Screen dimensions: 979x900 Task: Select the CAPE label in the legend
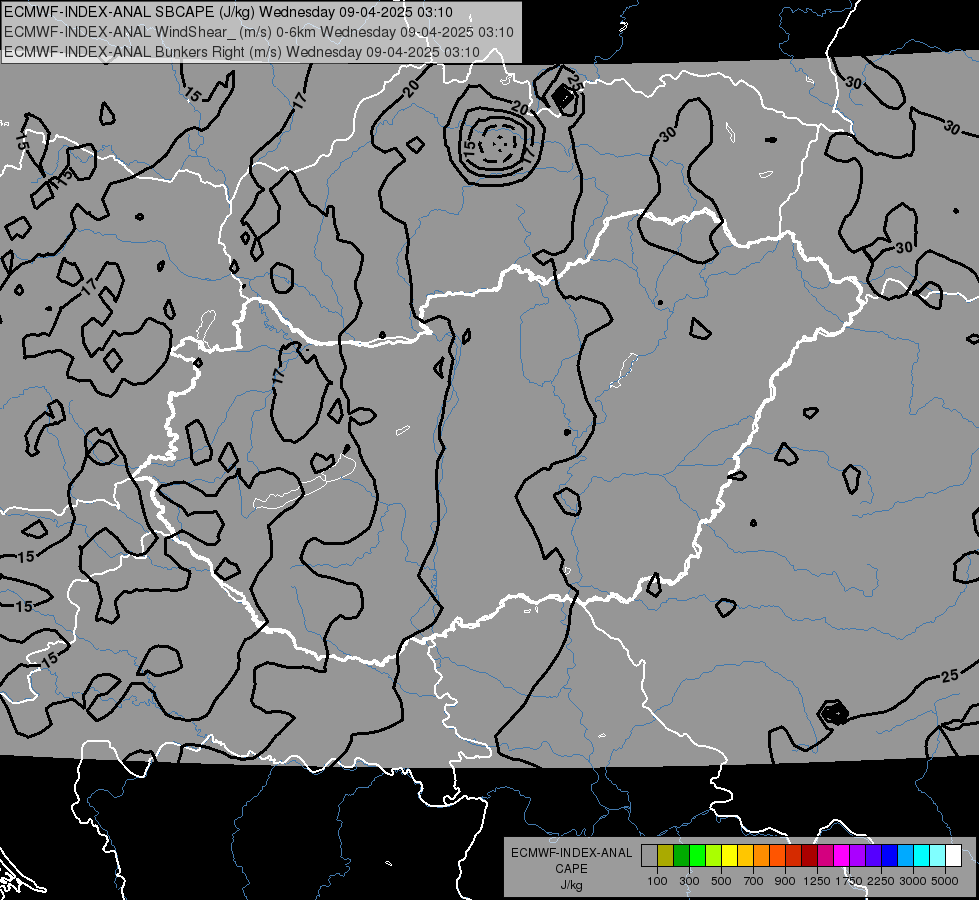point(571,868)
